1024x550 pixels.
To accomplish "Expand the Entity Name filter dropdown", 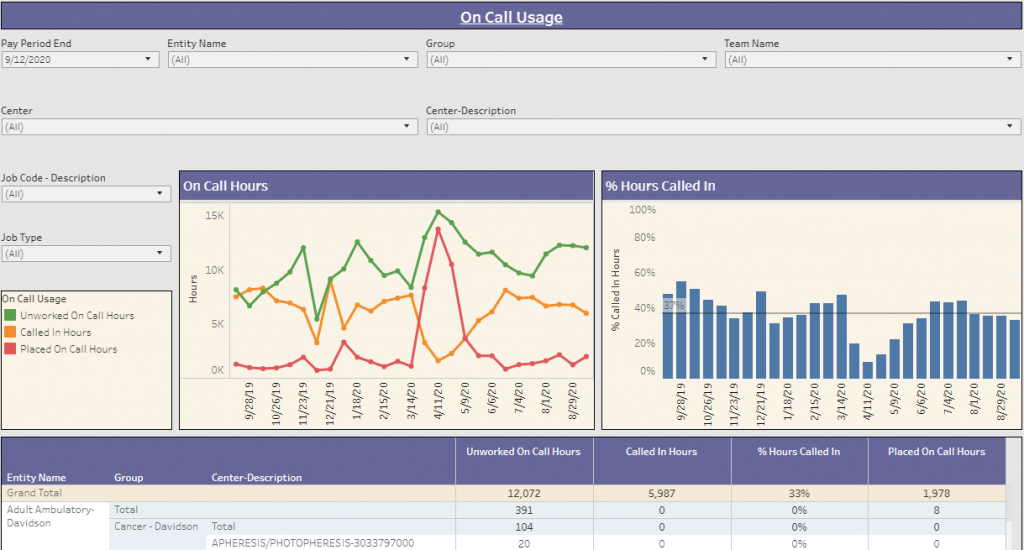I will pyautogui.click(x=292, y=60).
